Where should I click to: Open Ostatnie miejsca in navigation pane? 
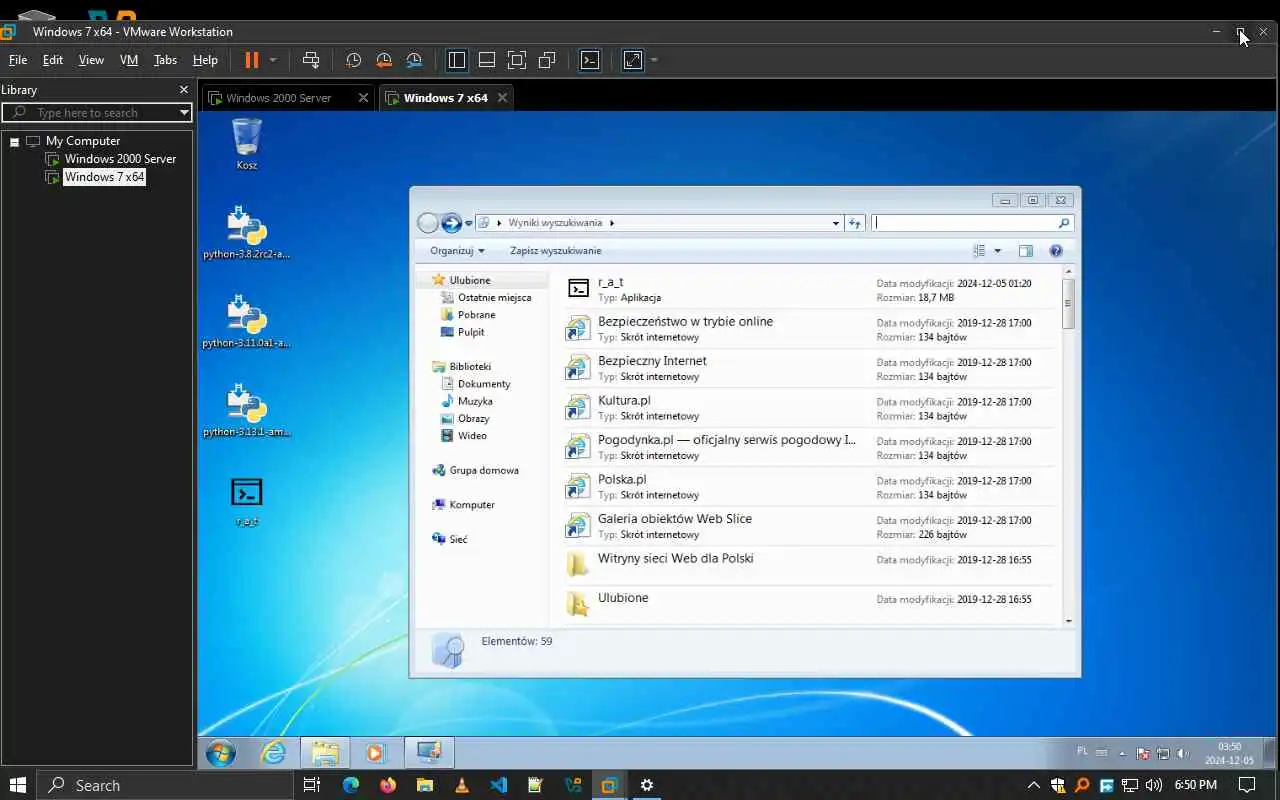coord(494,298)
